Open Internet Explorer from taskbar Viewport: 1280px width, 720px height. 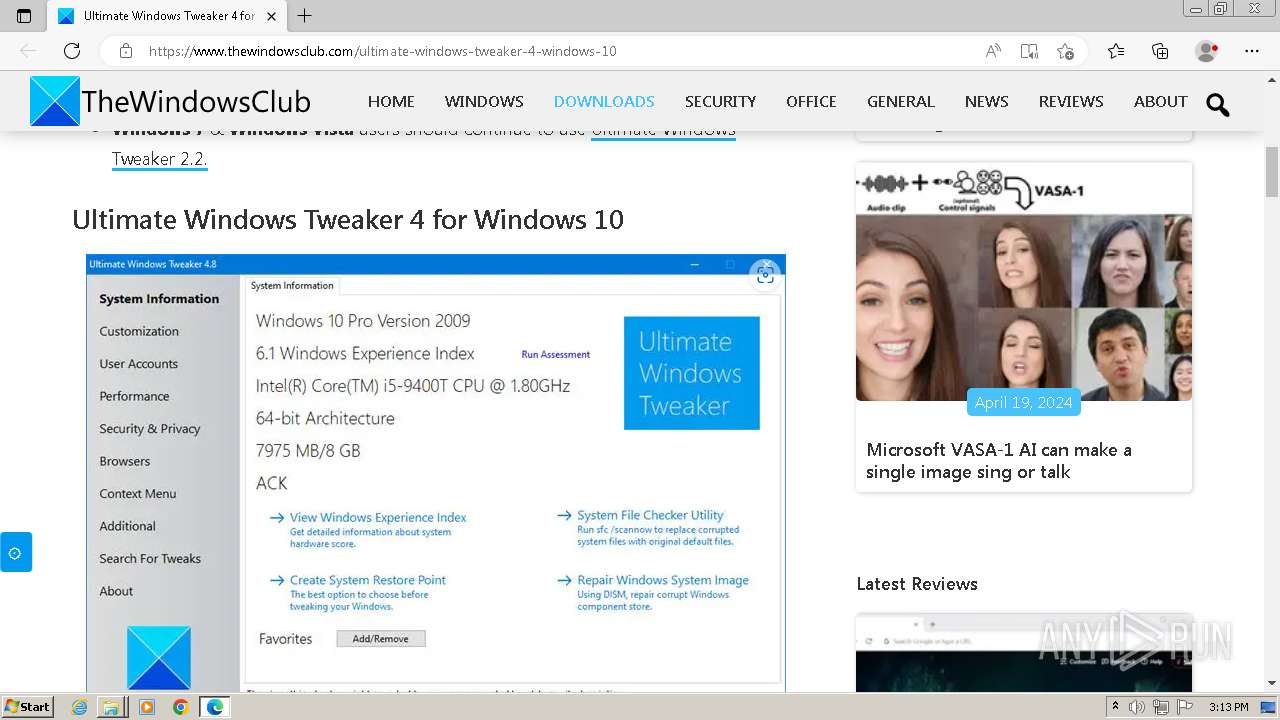coord(79,707)
